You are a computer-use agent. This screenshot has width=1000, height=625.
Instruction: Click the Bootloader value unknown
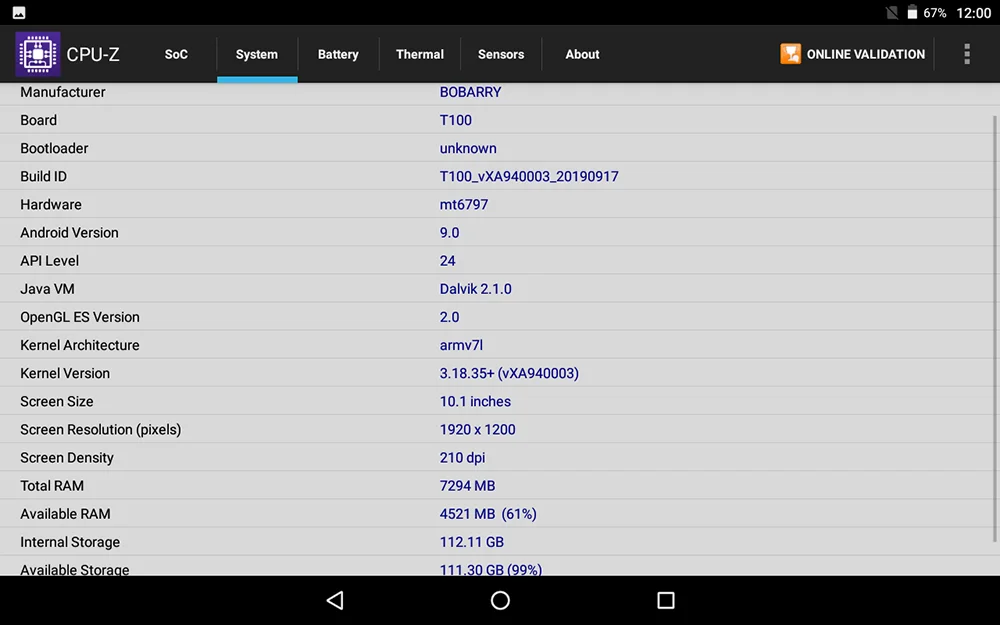(467, 148)
